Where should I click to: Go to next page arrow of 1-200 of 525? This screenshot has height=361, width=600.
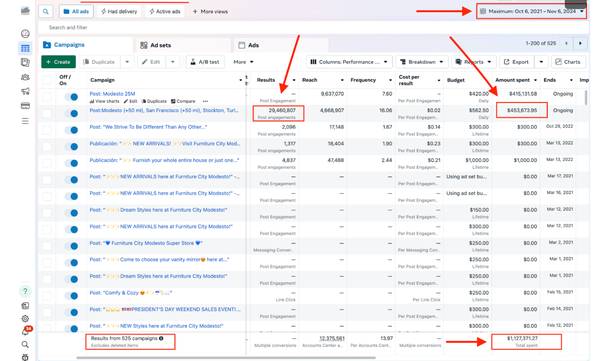pos(580,43)
